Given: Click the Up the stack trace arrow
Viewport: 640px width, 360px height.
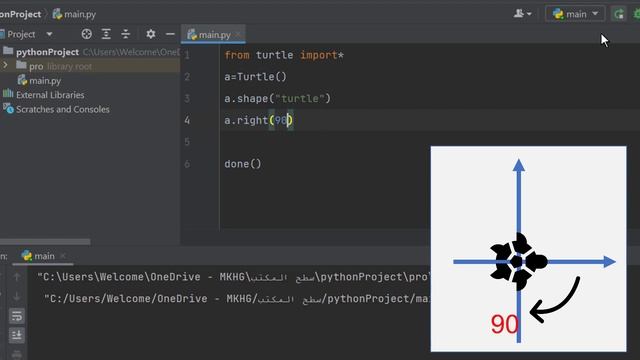Looking at the screenshot, I should 17,277.
